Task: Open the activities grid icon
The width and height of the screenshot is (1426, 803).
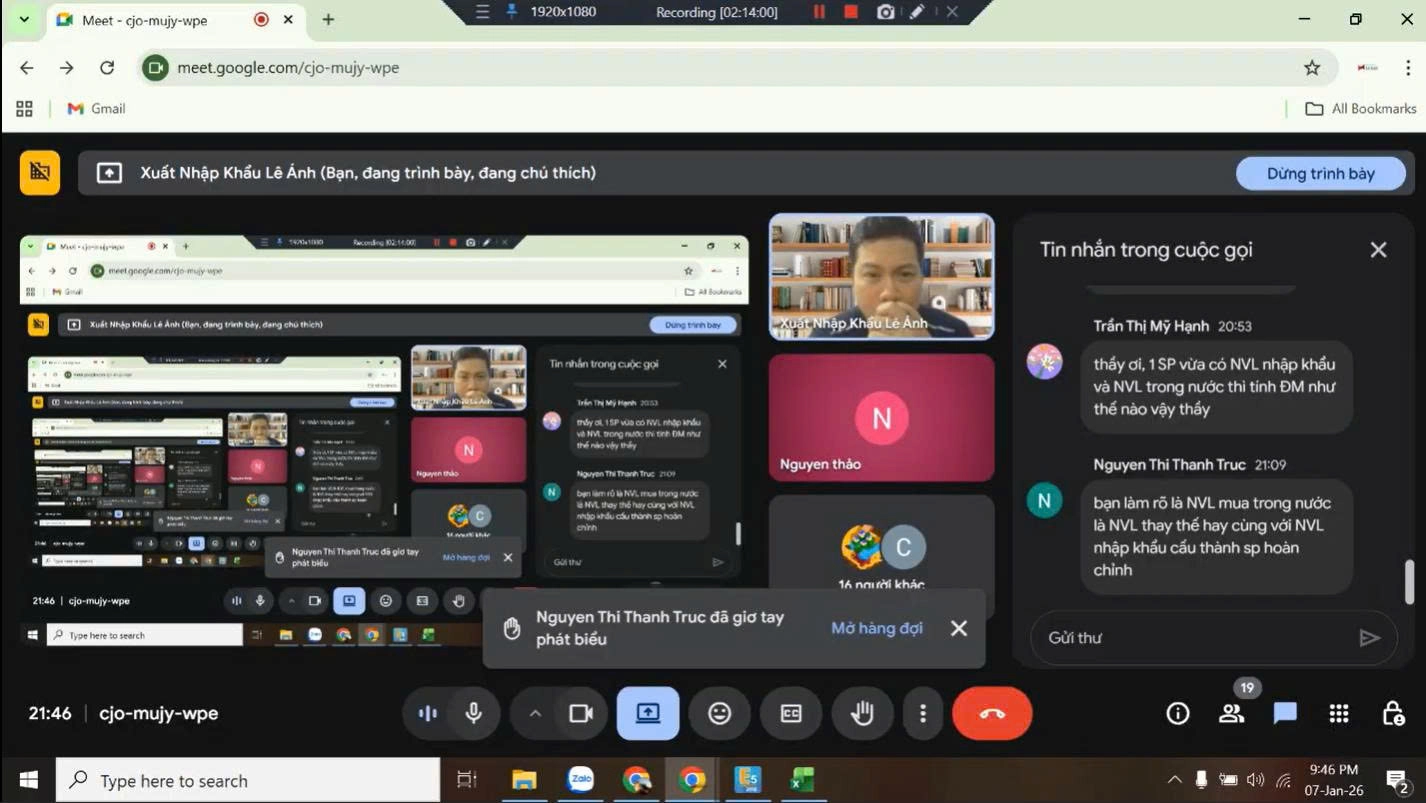Action: pos(1339,713)
